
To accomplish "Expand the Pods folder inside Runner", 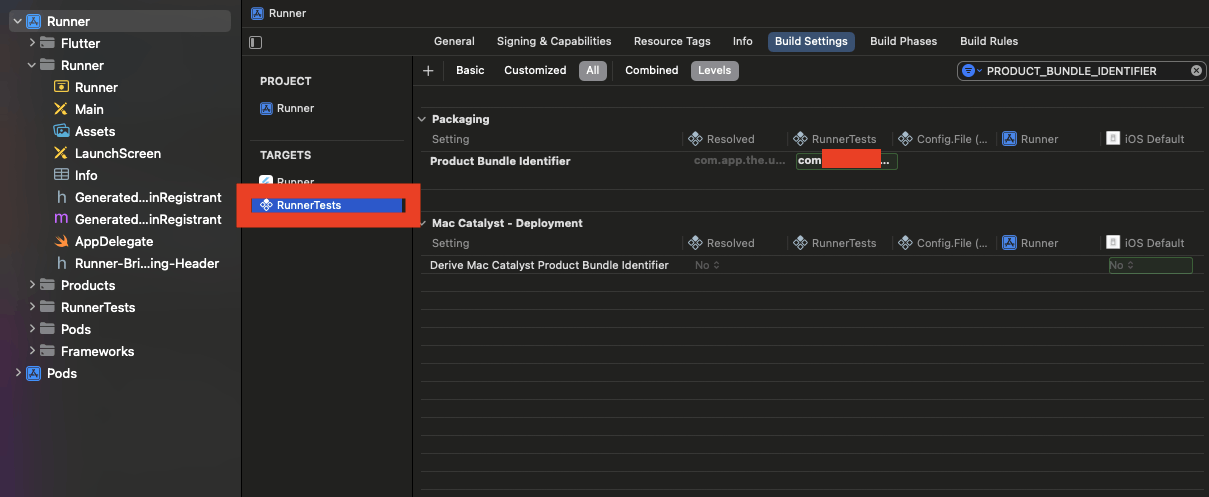I will 32,329.
